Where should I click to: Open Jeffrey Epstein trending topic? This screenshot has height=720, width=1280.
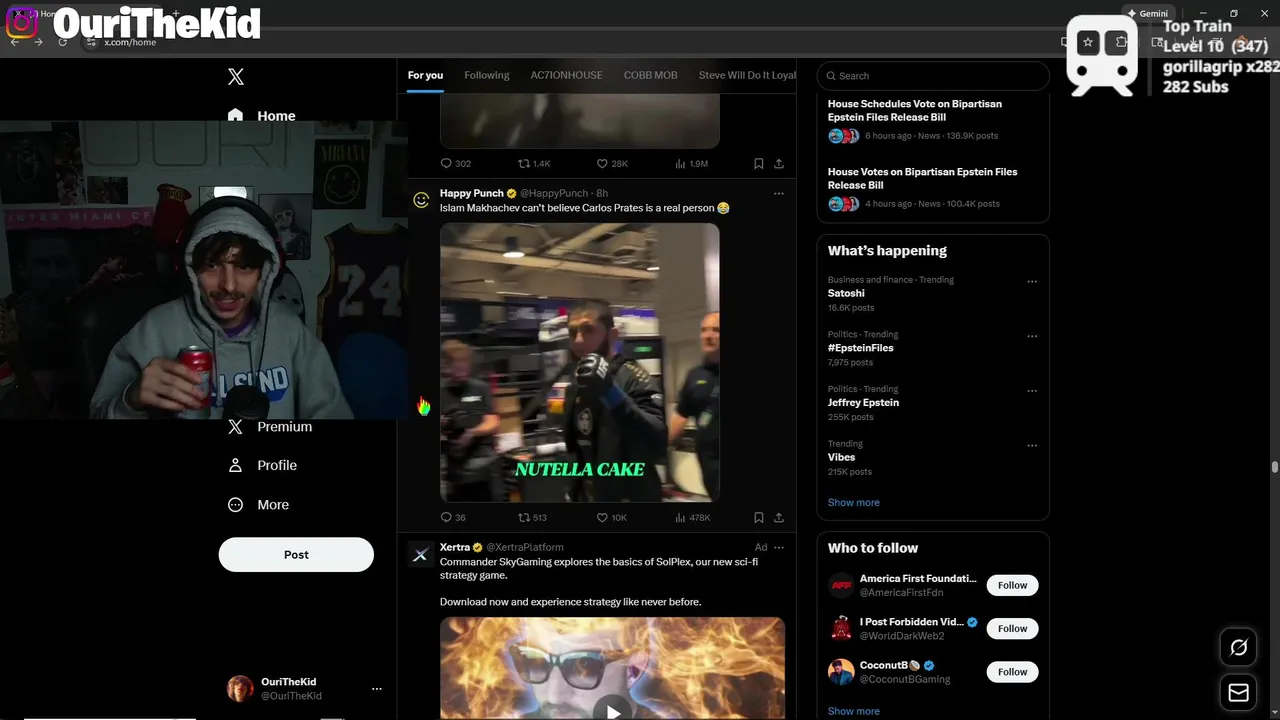point(863,402)
